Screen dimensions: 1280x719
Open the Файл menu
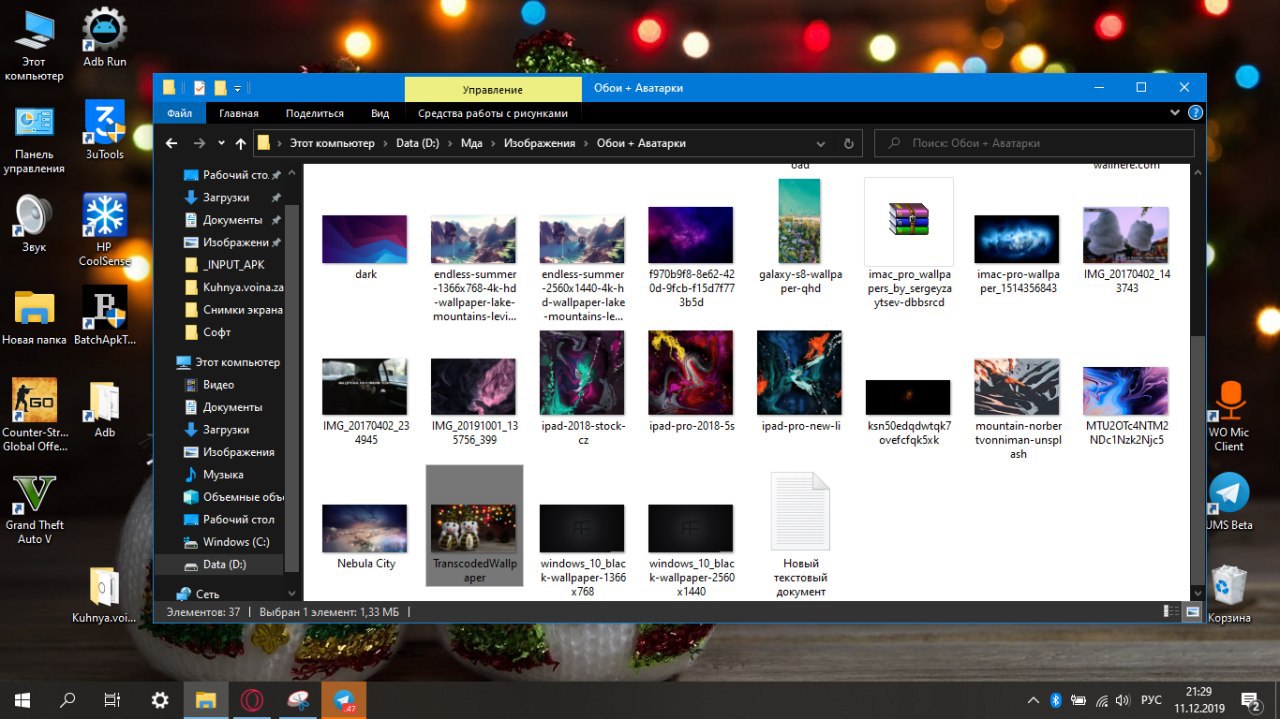click(180, 113)
